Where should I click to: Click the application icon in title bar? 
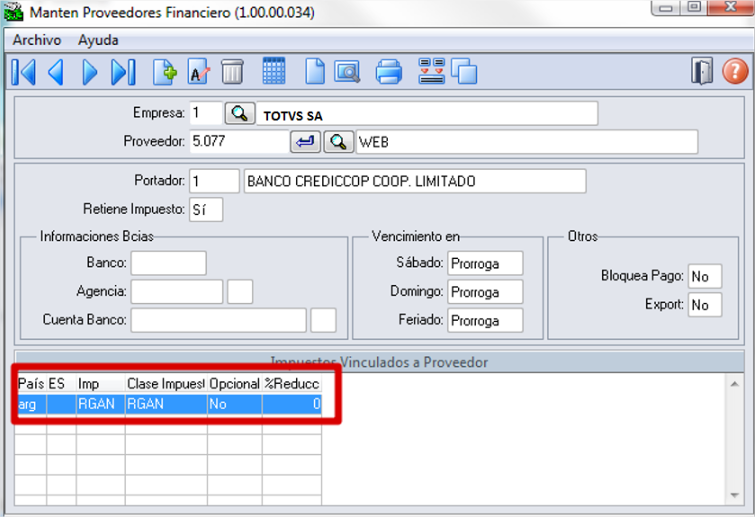coord(13,12)
